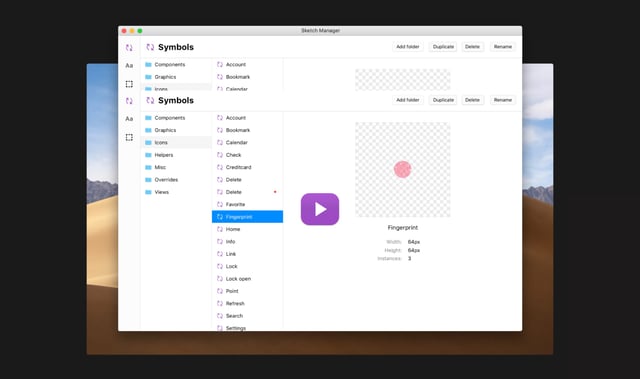Click the folder icon of the Overrides row
640x379 pixels.
coord(148,180)
